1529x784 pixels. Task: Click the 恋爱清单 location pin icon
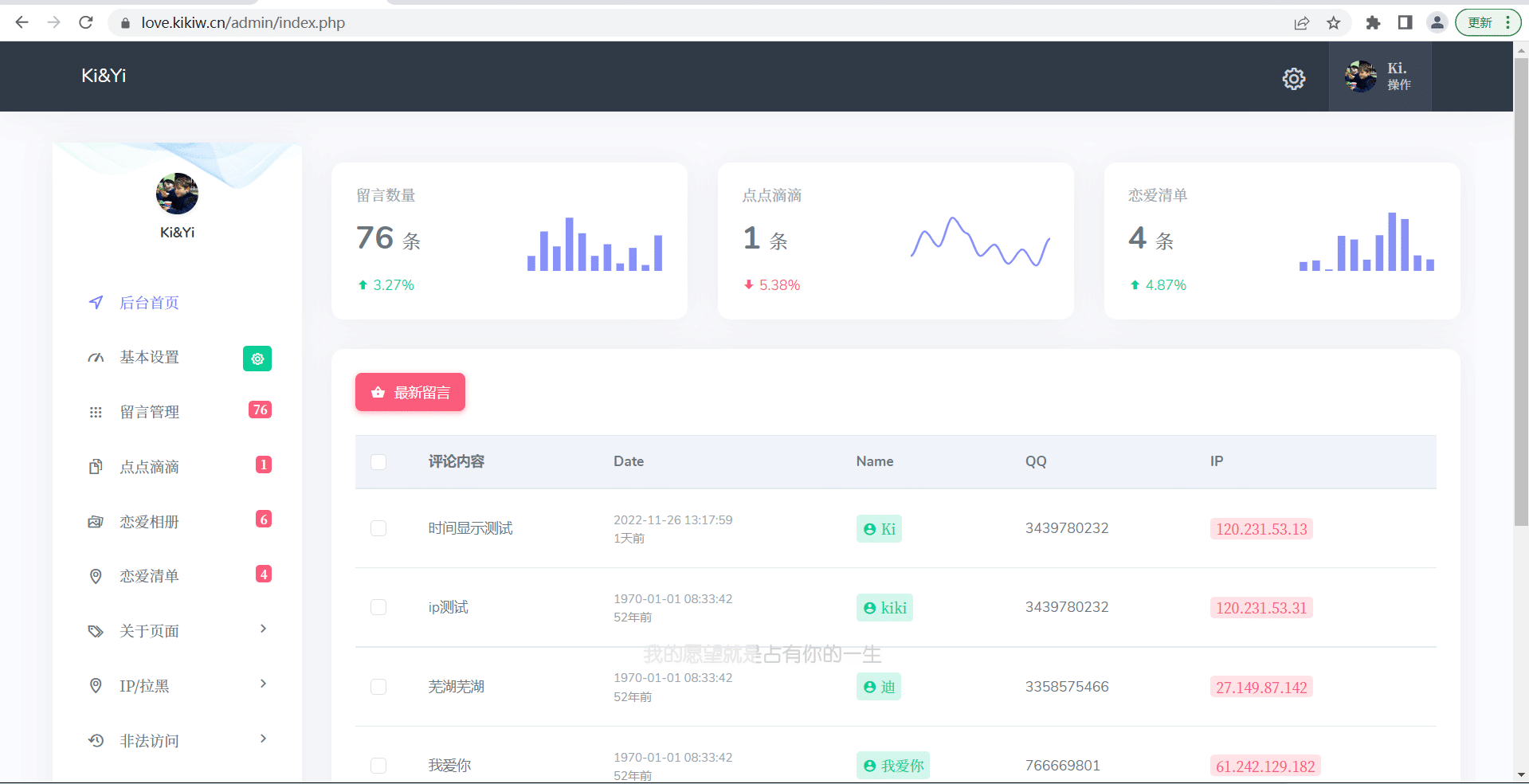pos(96,575)
